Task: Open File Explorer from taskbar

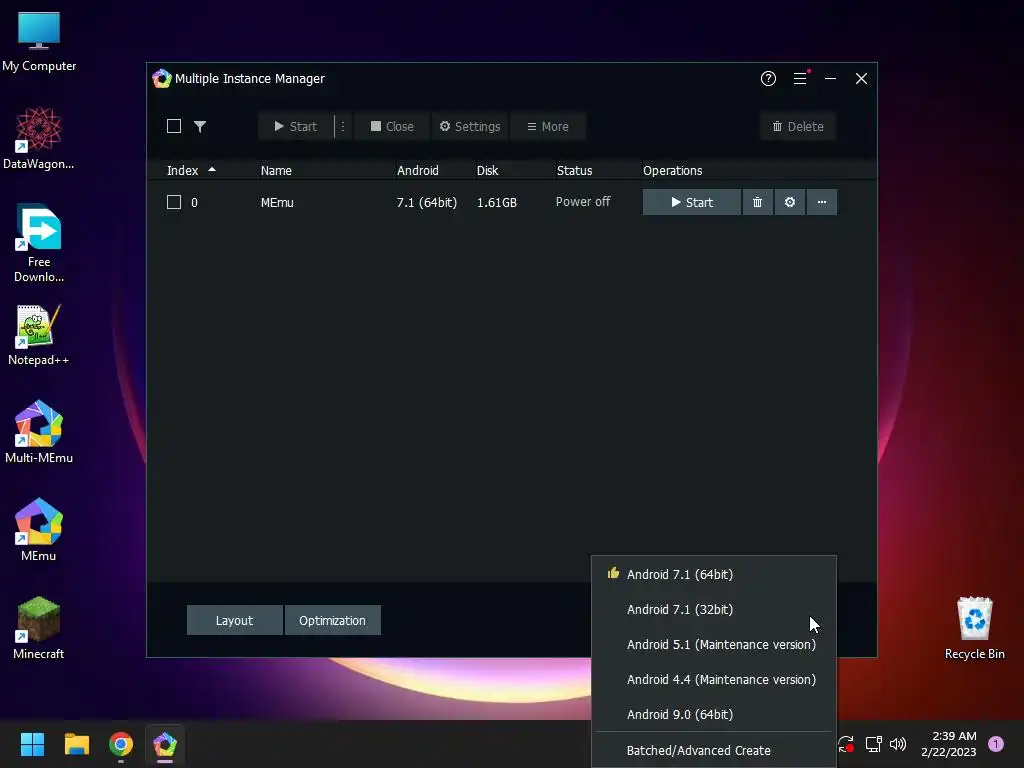Action: coord(76,744)
